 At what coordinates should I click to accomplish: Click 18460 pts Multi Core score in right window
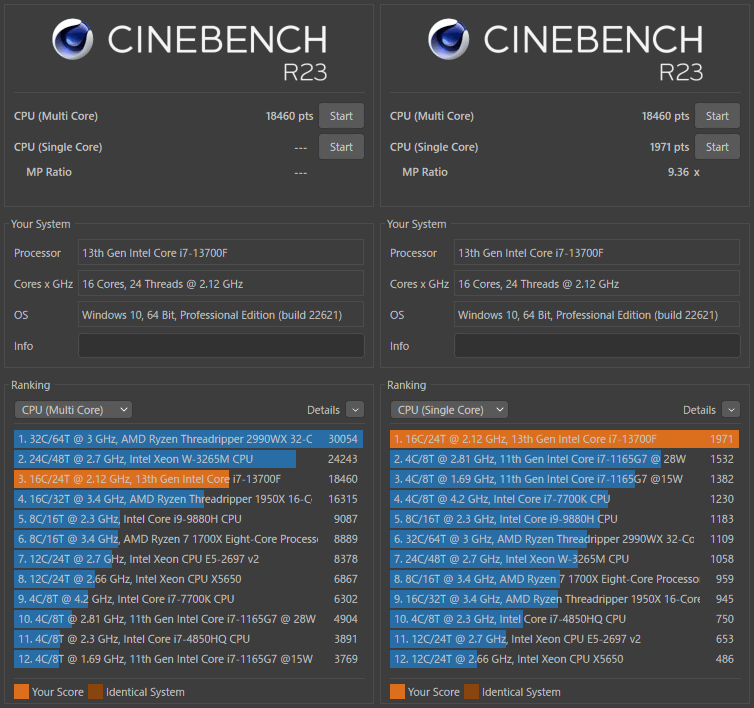[666, 116]
